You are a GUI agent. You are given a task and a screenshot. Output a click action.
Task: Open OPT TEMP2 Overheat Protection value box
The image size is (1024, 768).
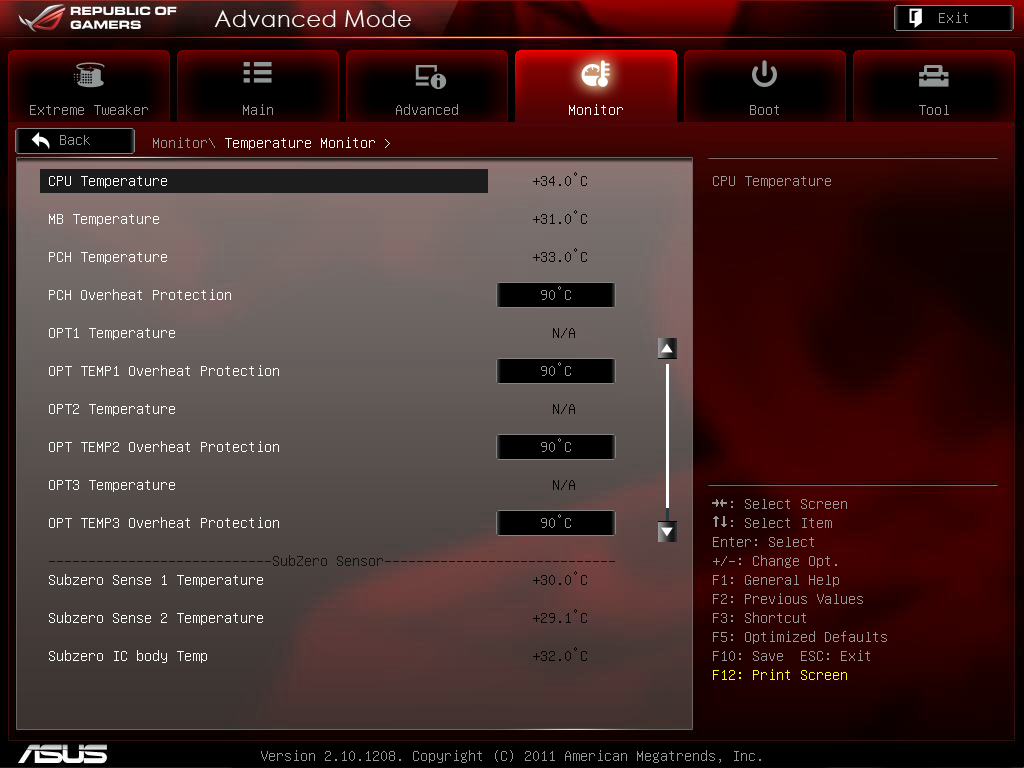pos(556,447)
